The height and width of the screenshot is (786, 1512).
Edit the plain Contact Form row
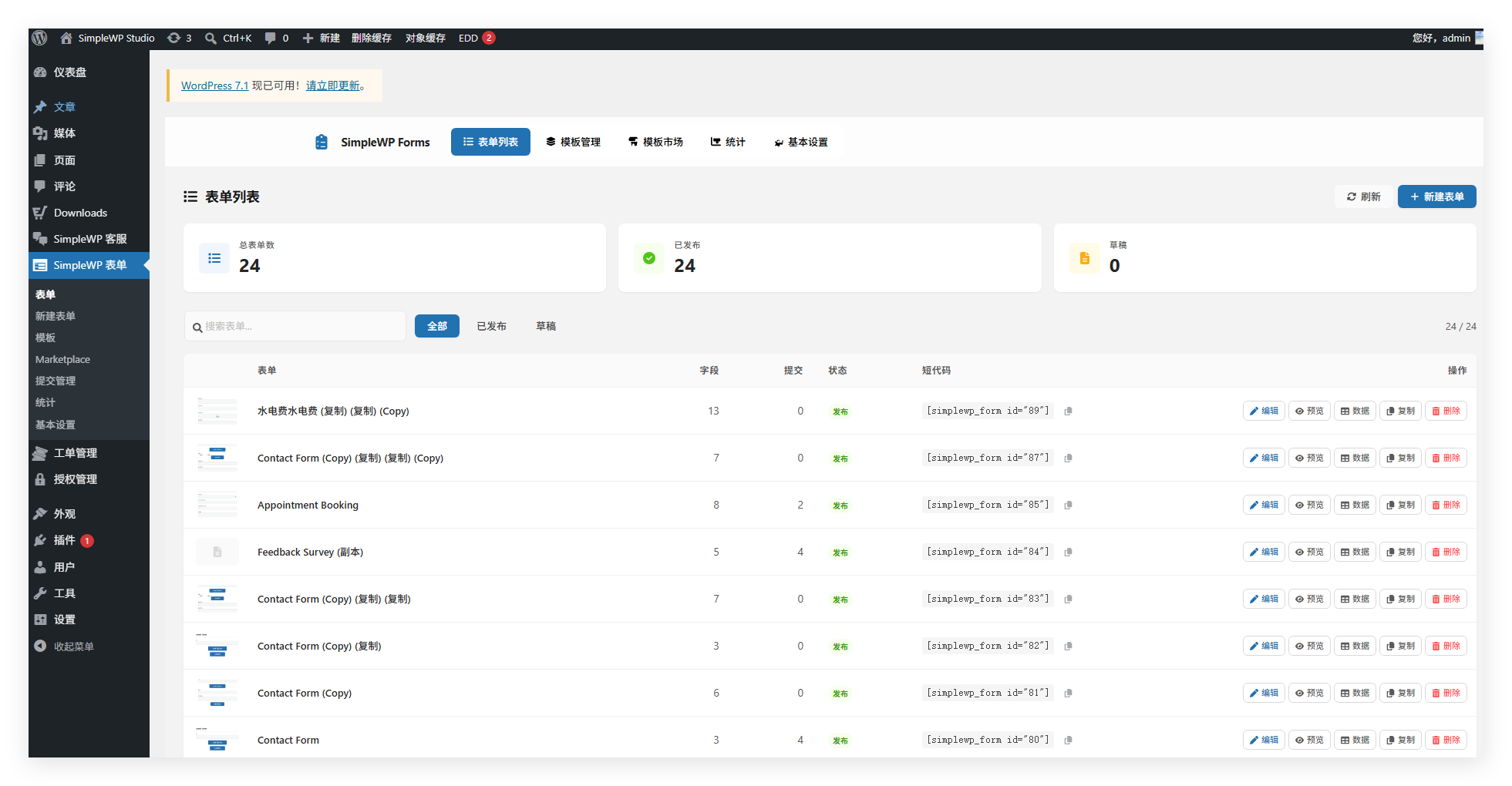tap(1264, 741)
